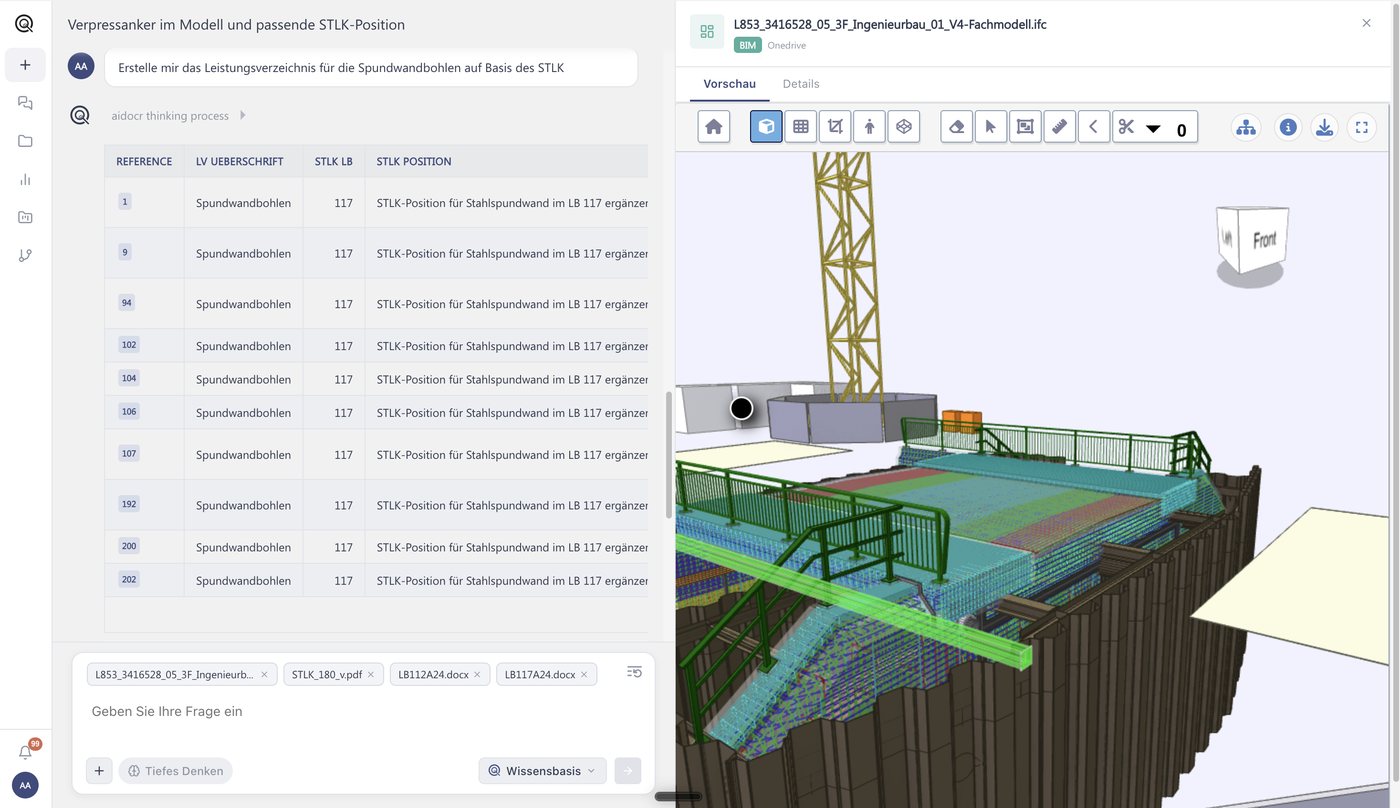Click the plus attach button below input

pos(99,771)
